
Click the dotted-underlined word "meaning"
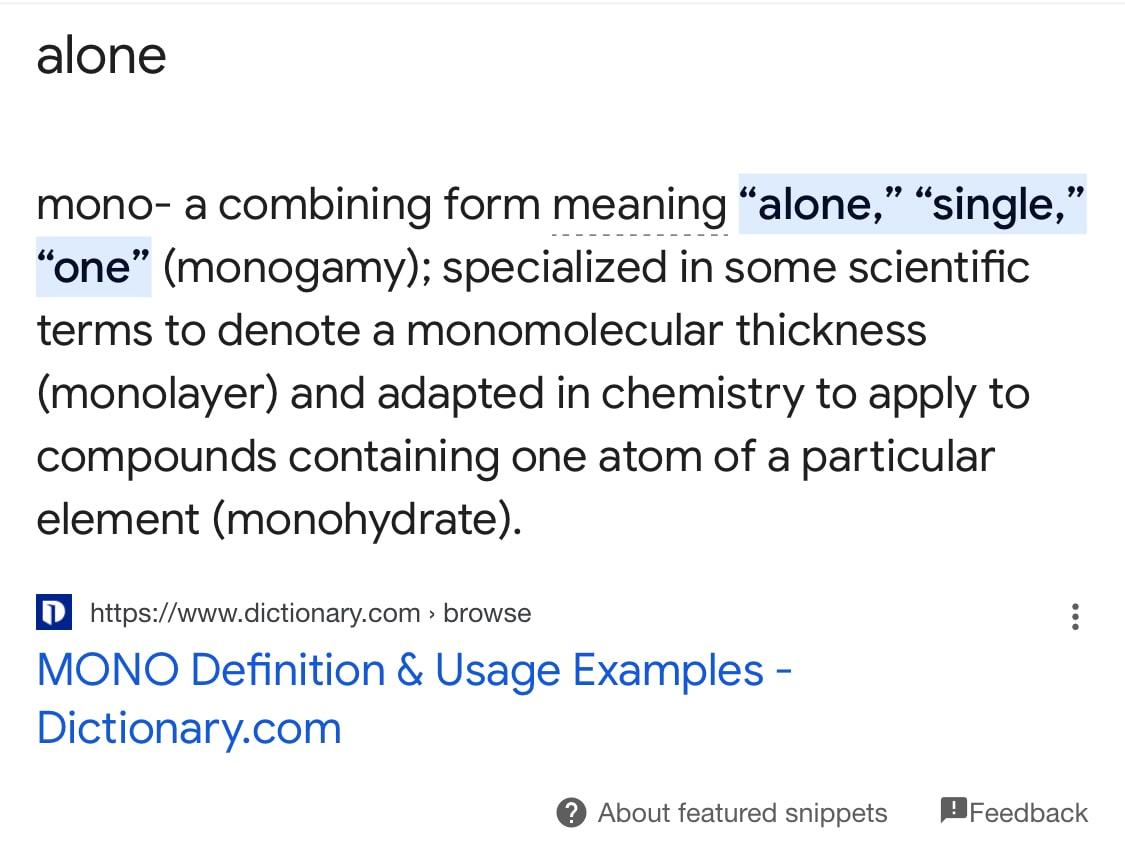point(639,205)
